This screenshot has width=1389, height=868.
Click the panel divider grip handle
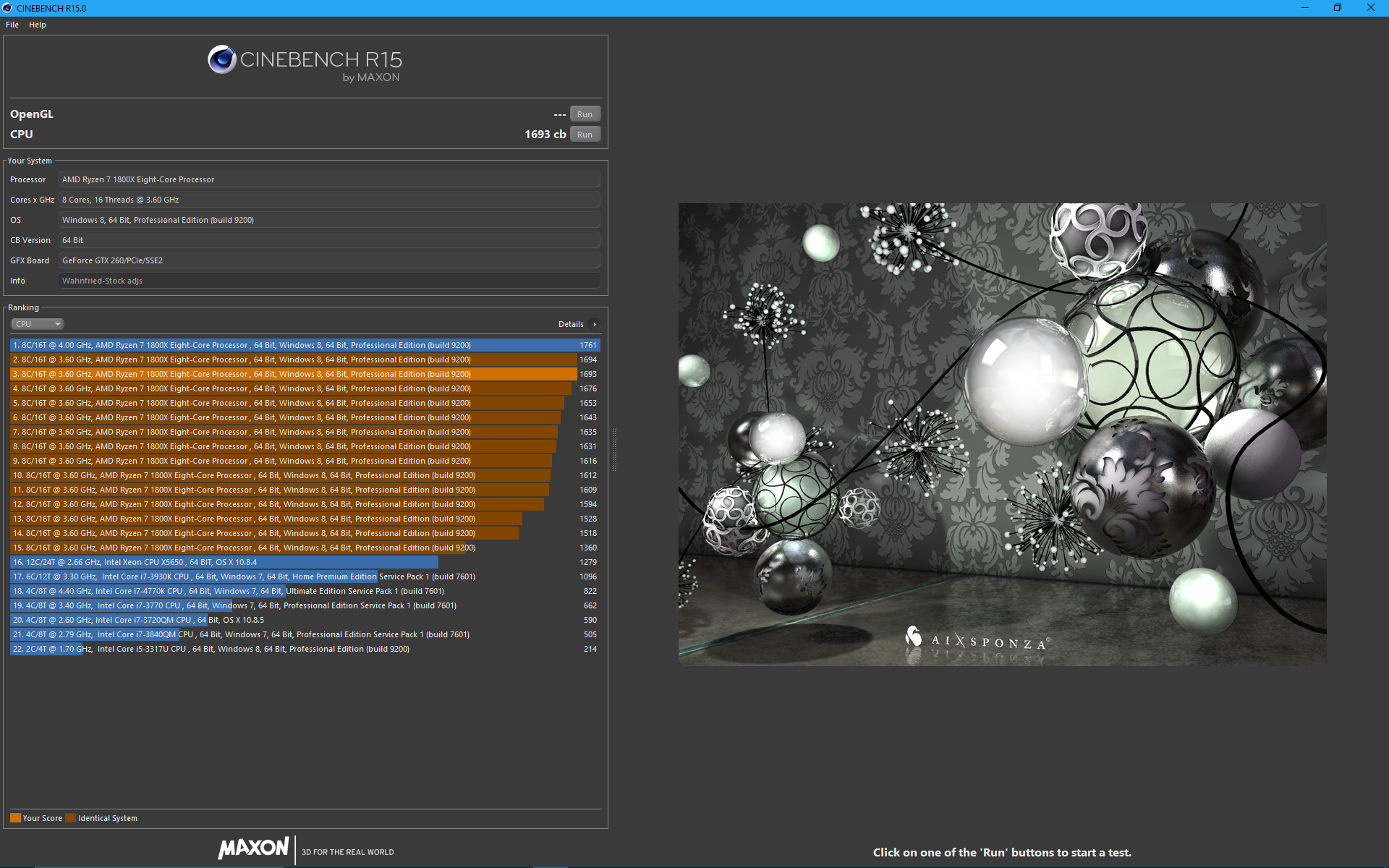coord(614,450)
